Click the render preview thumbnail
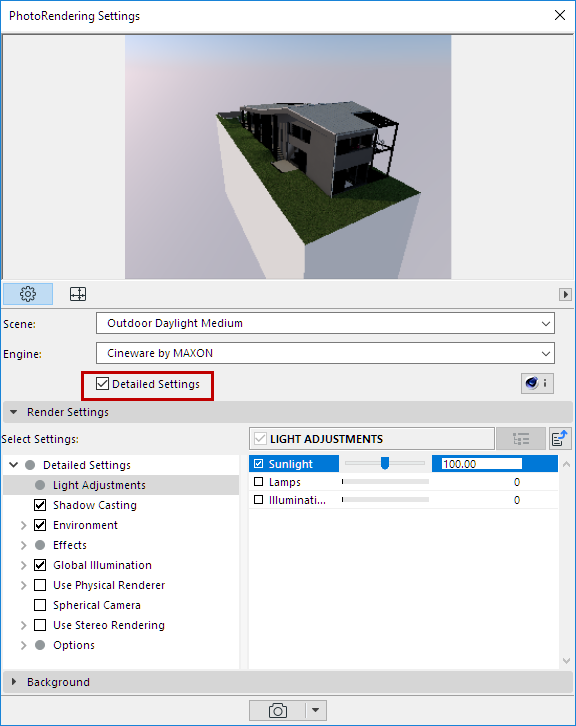576x726 pixels. [288, 157]
